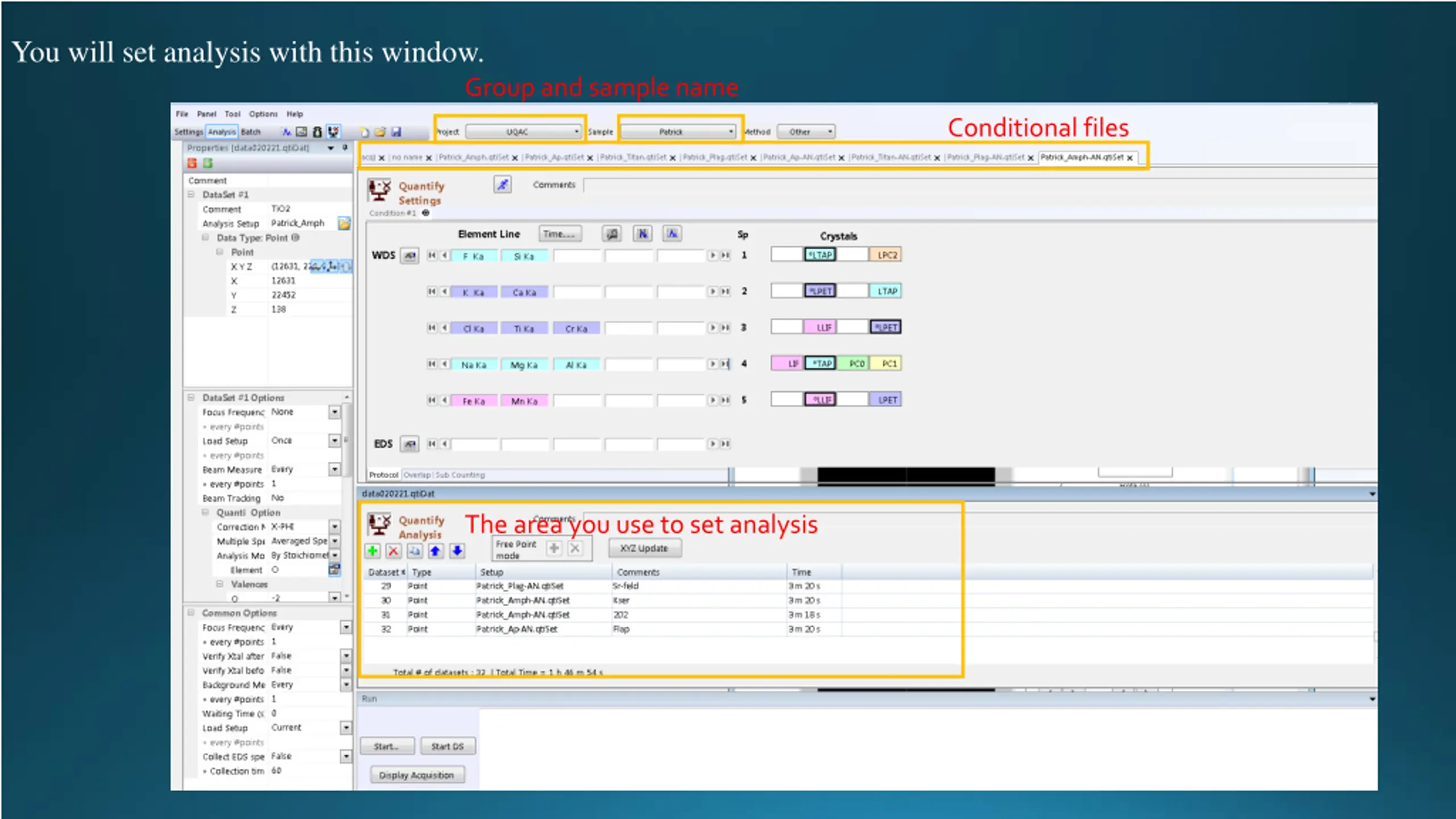Select the LTAP crystal on spectrometer 2
Image resolution: width=1456 pixels, height=819 pixels.
pos(886,291)
